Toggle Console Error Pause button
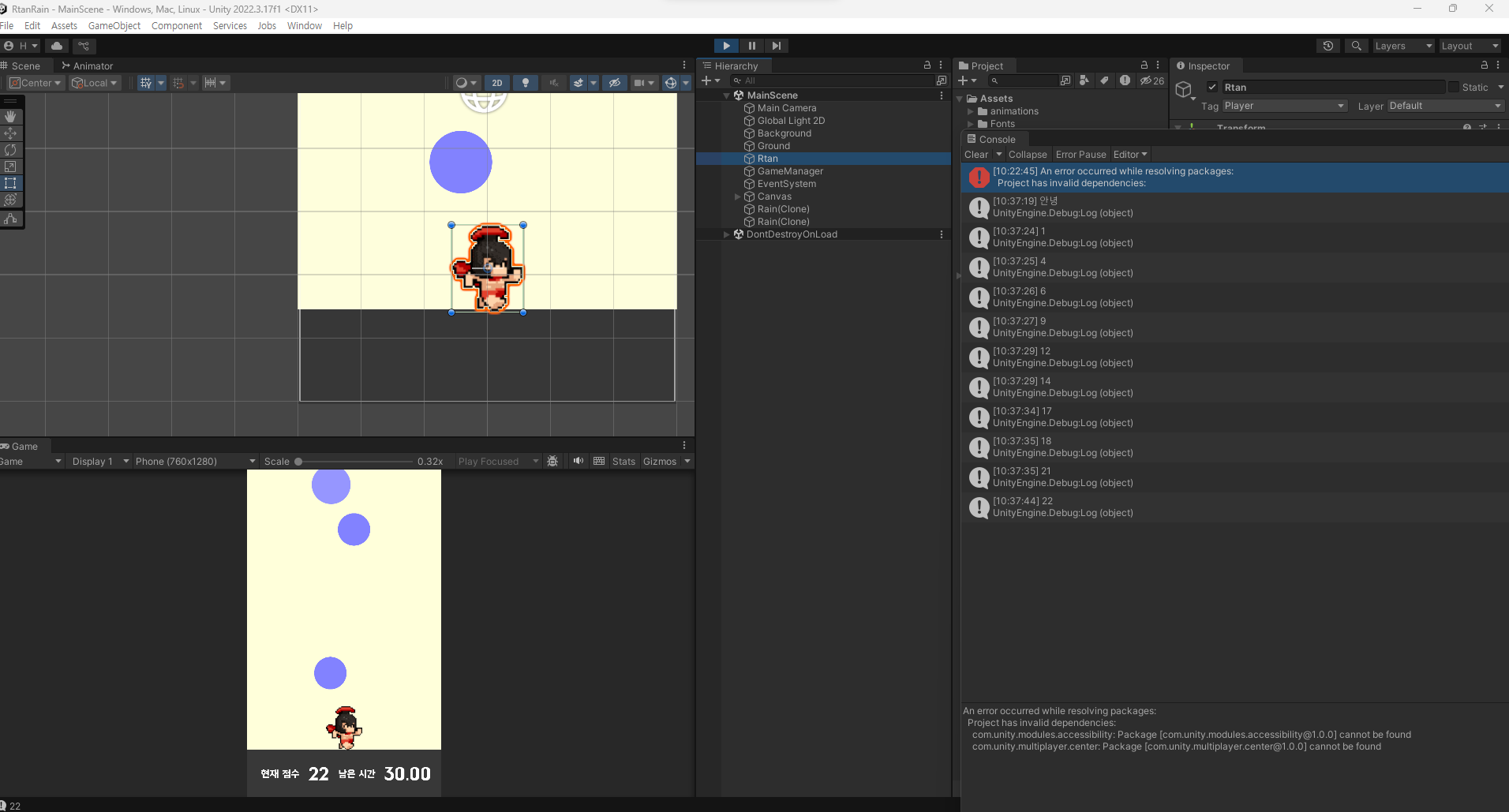 pos(1080,155)
